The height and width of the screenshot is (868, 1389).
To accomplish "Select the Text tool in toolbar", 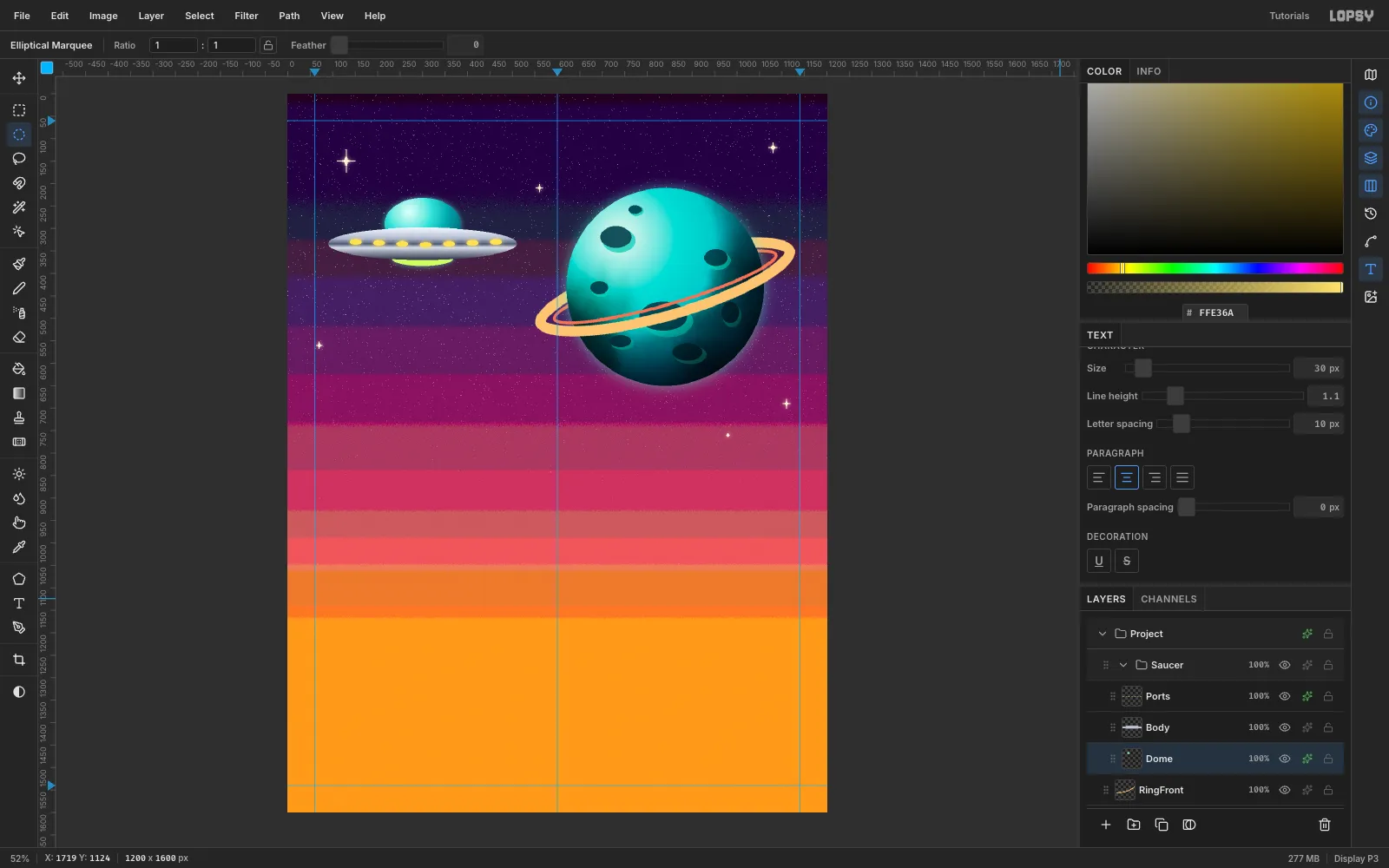I will [x=19, y=603].
